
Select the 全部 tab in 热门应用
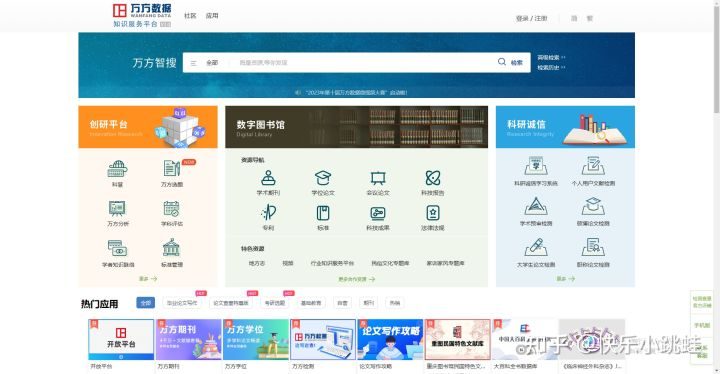pos(146,303)
